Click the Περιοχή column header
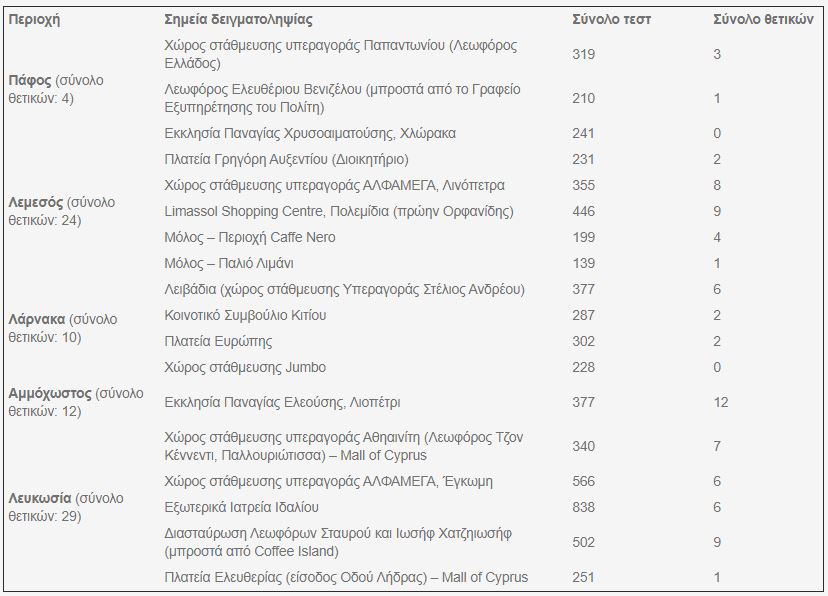 [34, 20]
